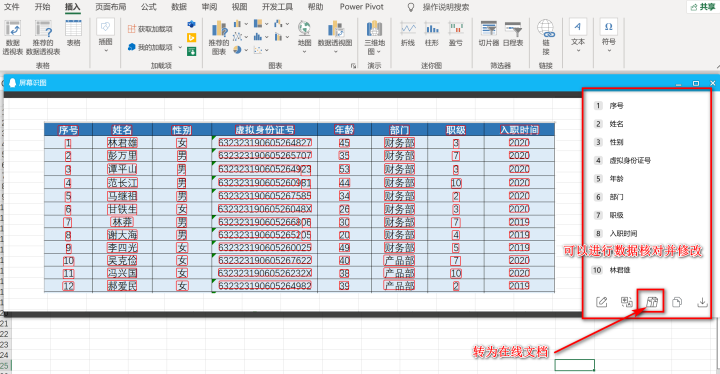
Task: Open chart group dialog launcher
Action: [353, 66]
